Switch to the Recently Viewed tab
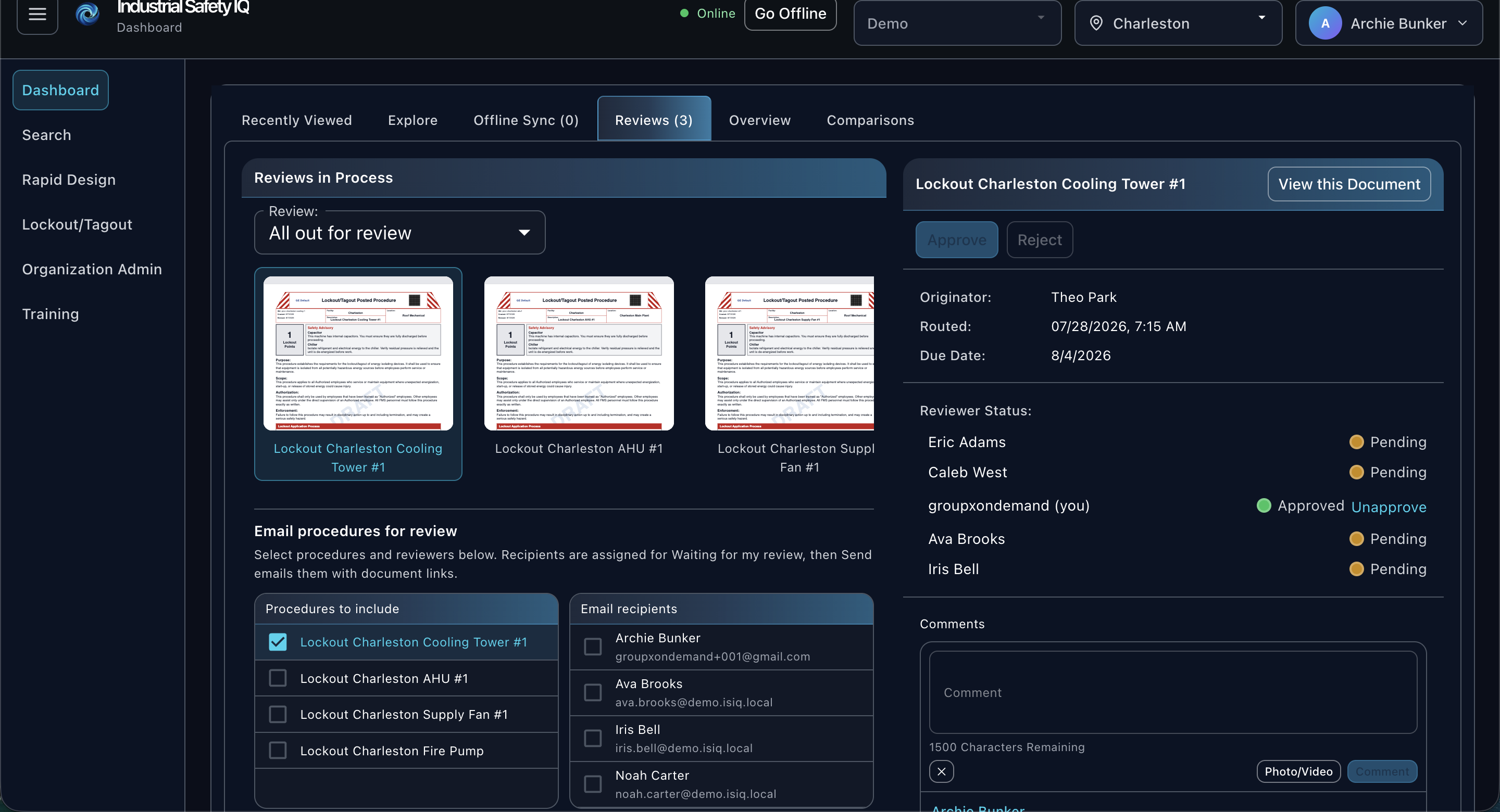The height and width of the screenshot is (812, 1500). click(x=297, y=120)
